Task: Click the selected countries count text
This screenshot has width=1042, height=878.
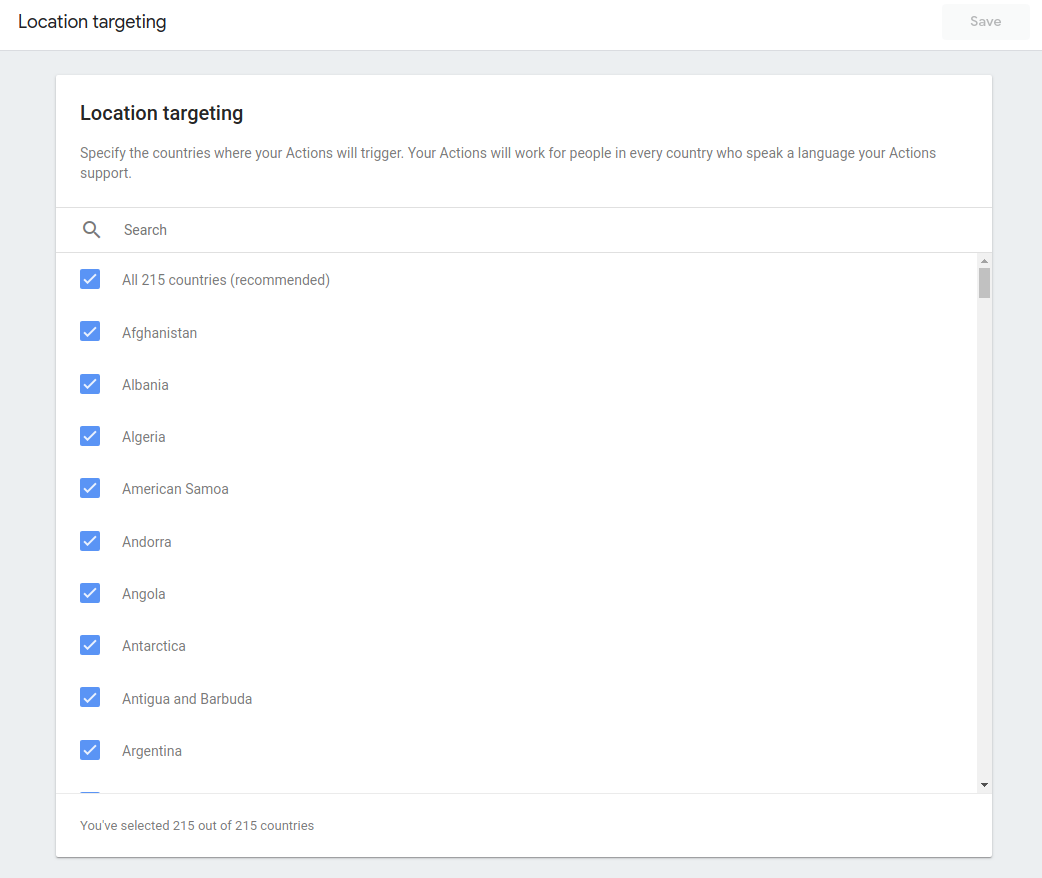Action: [x=196, y=825]
